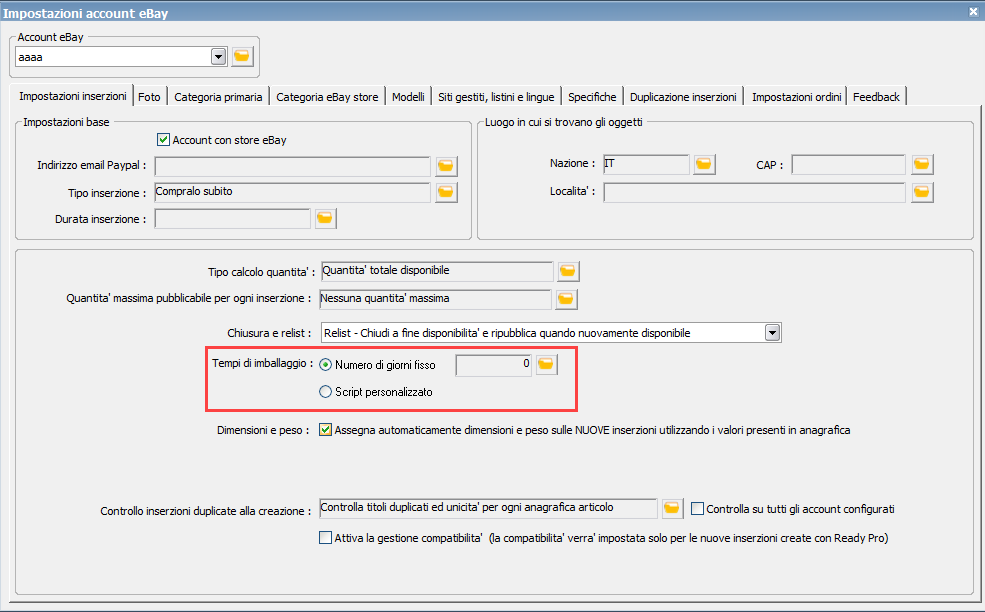
Task: Expand the Account eBay dropdown arrow
Action: [x=218, y=57]
